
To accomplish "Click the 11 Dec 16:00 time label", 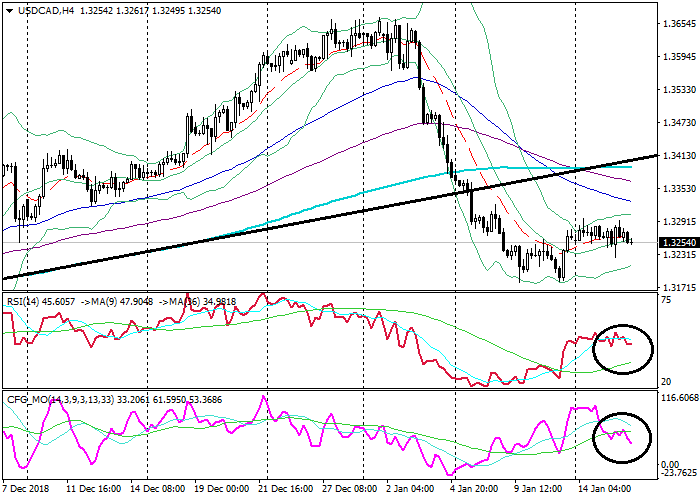I will (93, 491).
